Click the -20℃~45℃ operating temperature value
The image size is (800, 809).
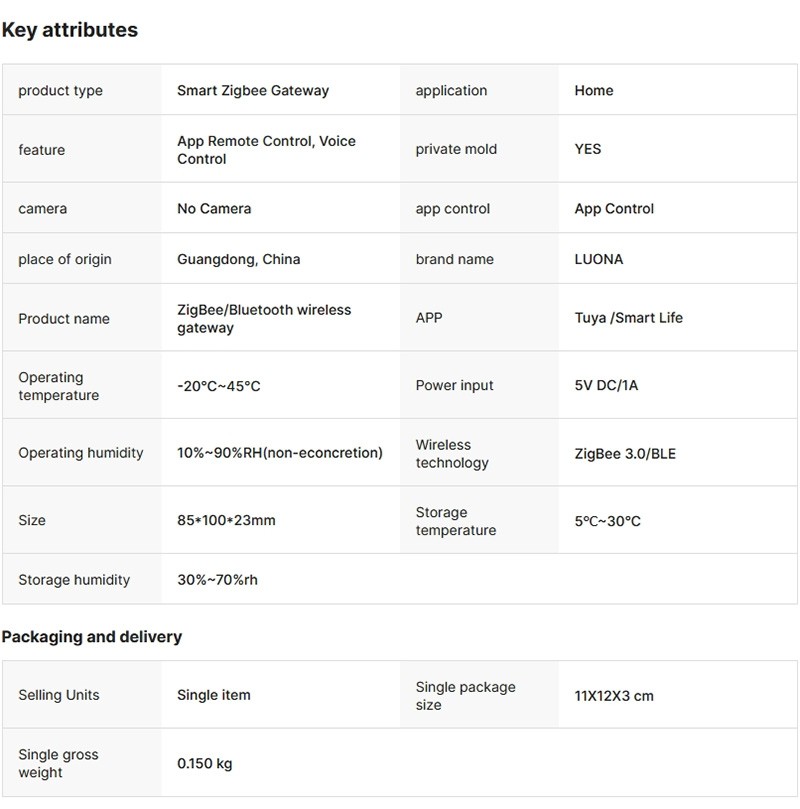click(x=218, y=386)
